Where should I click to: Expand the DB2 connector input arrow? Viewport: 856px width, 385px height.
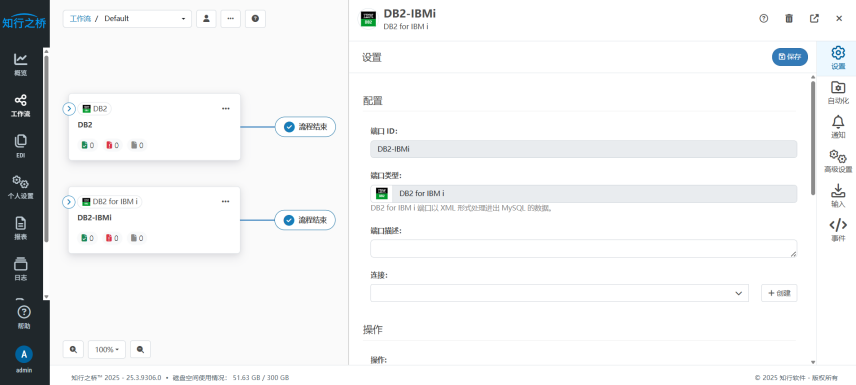[69, 109]
